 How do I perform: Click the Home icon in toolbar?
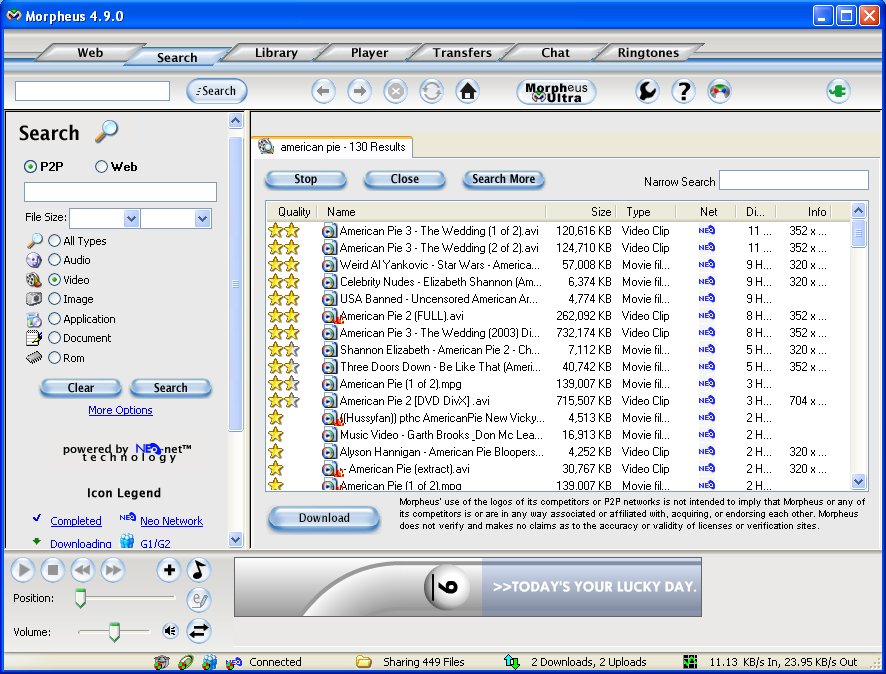(468, 91)
